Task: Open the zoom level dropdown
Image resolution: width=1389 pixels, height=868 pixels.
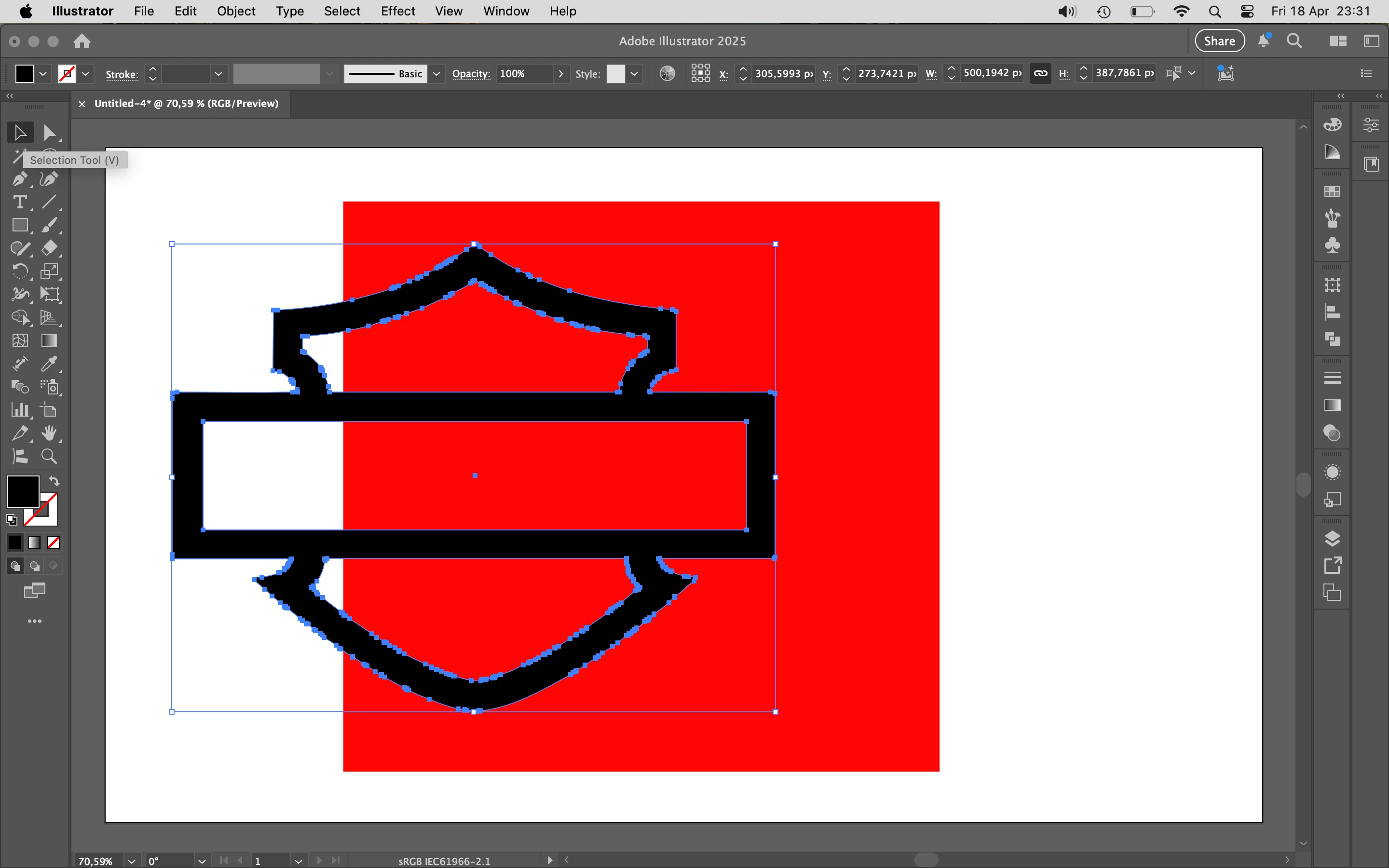Action: pyautogui.click(x=132, y=861)
